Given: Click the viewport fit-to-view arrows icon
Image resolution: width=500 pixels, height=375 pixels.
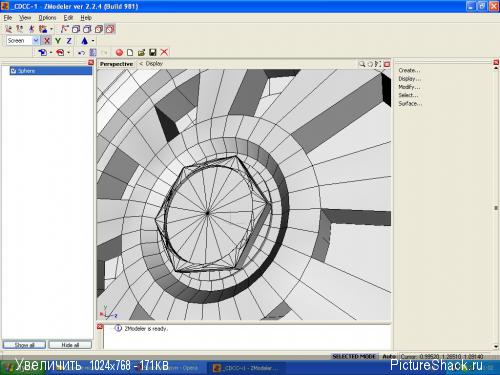Looking at the screenshot, I should [x=378, y=64].
